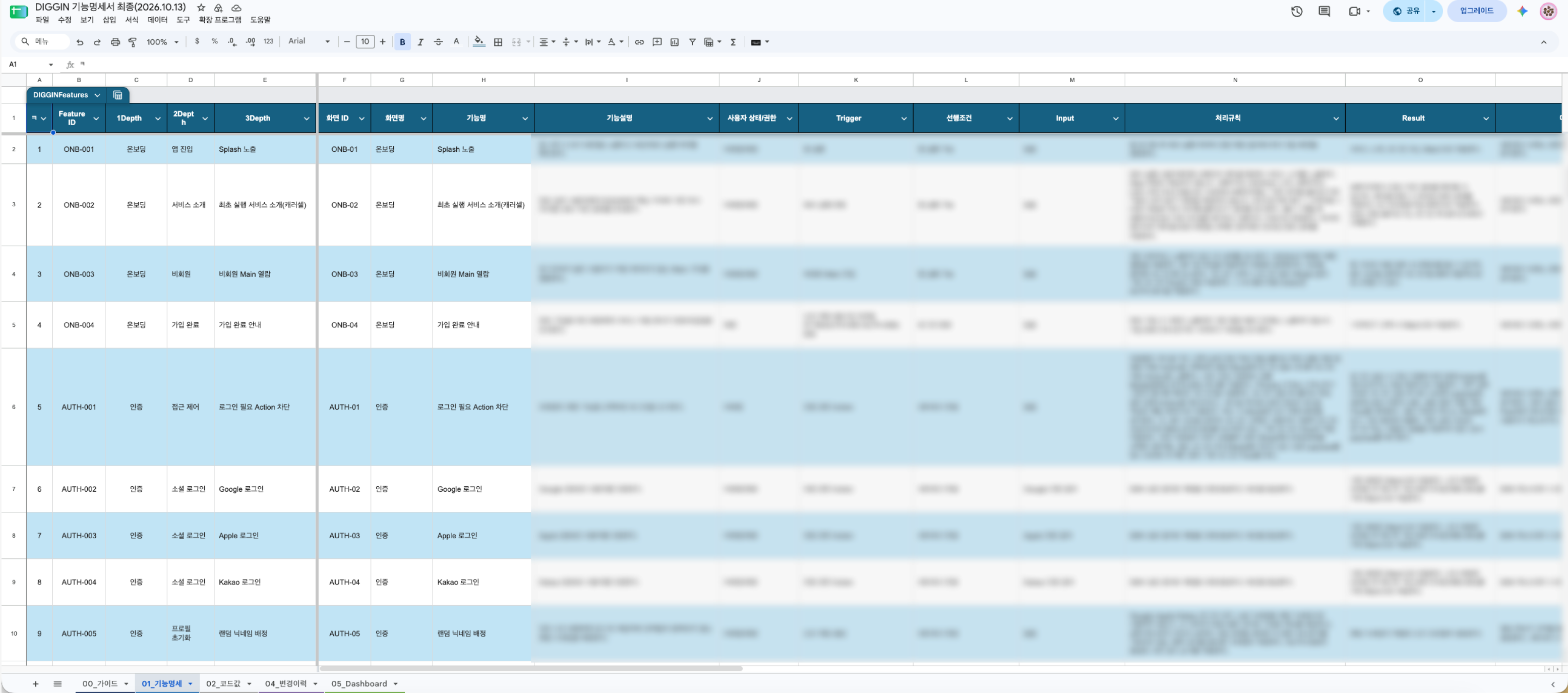The width and height of the screenshot is (1568, 693).
Task: Activate the paint format roller tool
Action: pyautogui.click(x=133, y=42)
